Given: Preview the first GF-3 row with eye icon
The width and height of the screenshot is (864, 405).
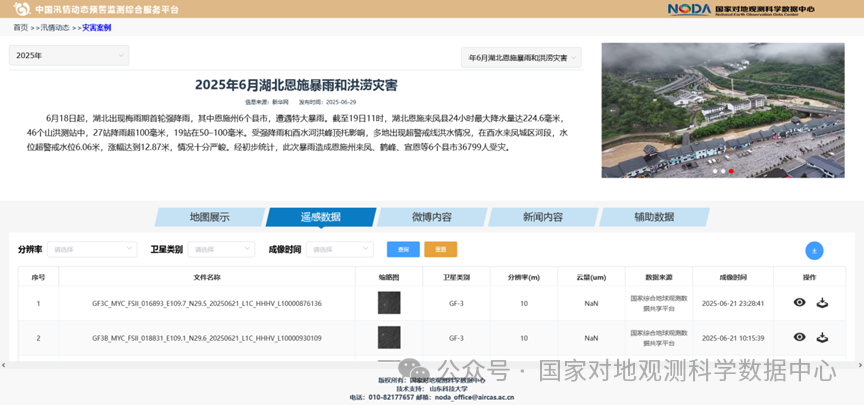Looking at the screenshot, I should (799, 303).
